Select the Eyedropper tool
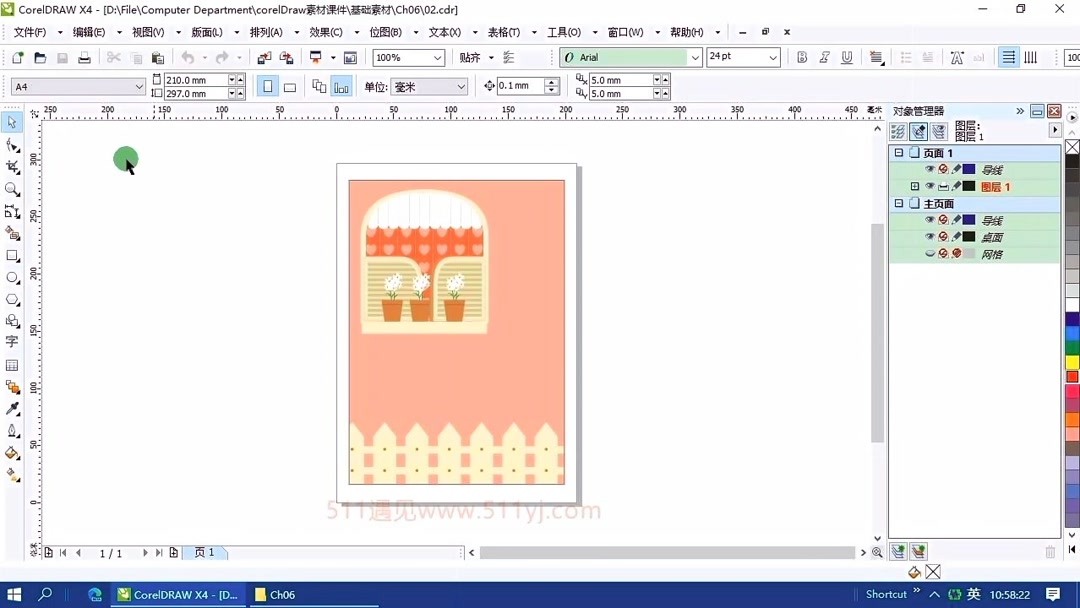The image size is (1080, 608). click(x=12, y=408)
